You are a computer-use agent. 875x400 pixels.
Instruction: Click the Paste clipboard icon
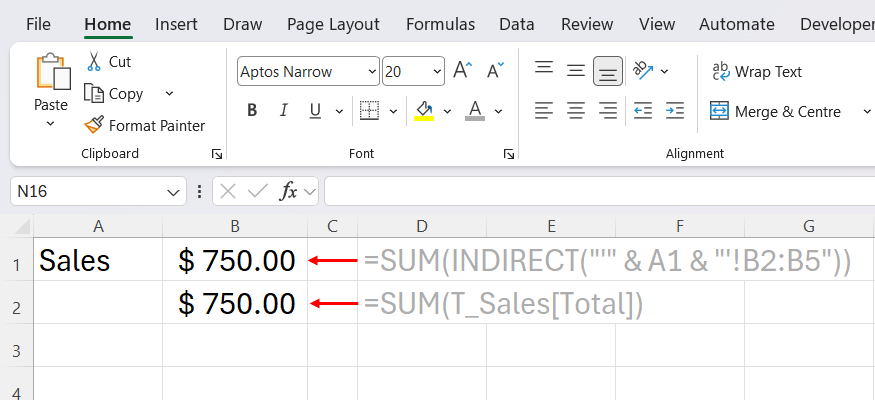click(53, 71)
